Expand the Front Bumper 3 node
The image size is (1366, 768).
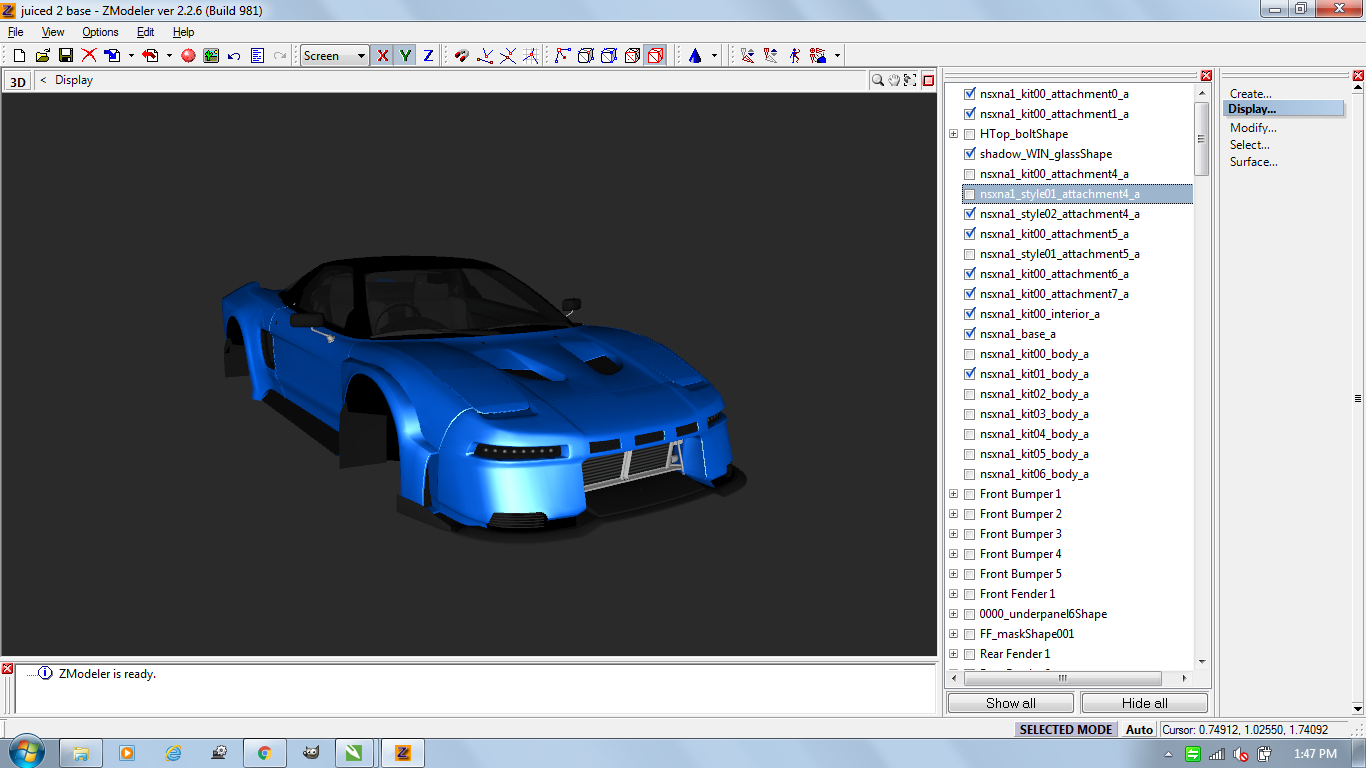pyautogui.click(x=953, y=534)
